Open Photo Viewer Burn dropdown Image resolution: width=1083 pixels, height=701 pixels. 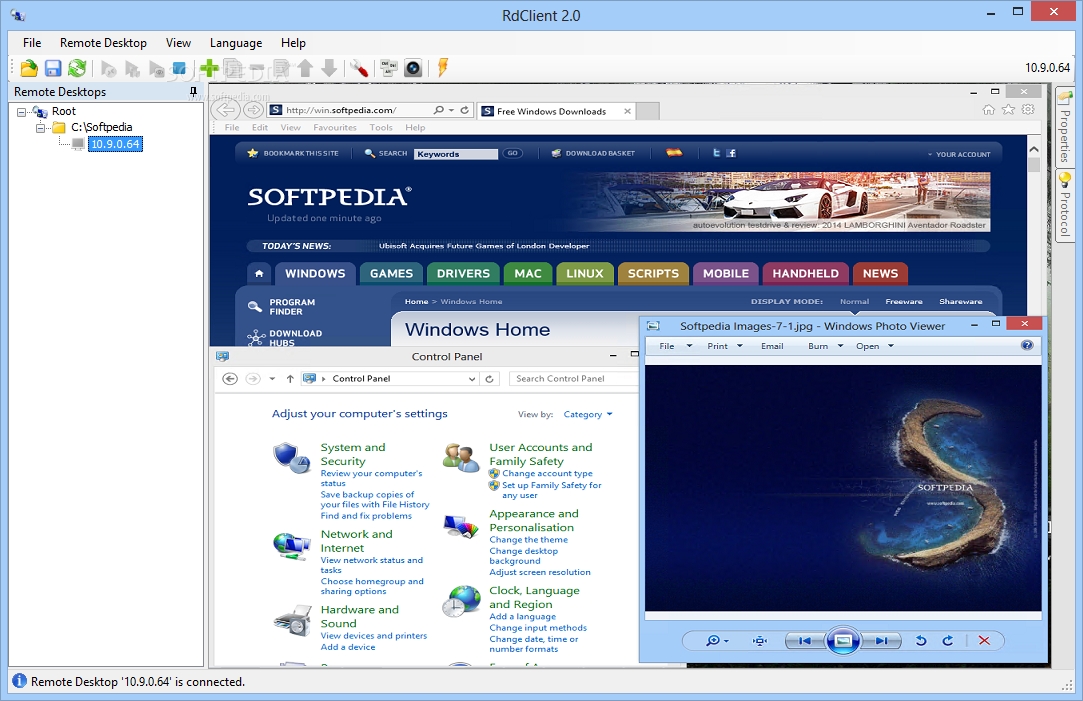825,346
